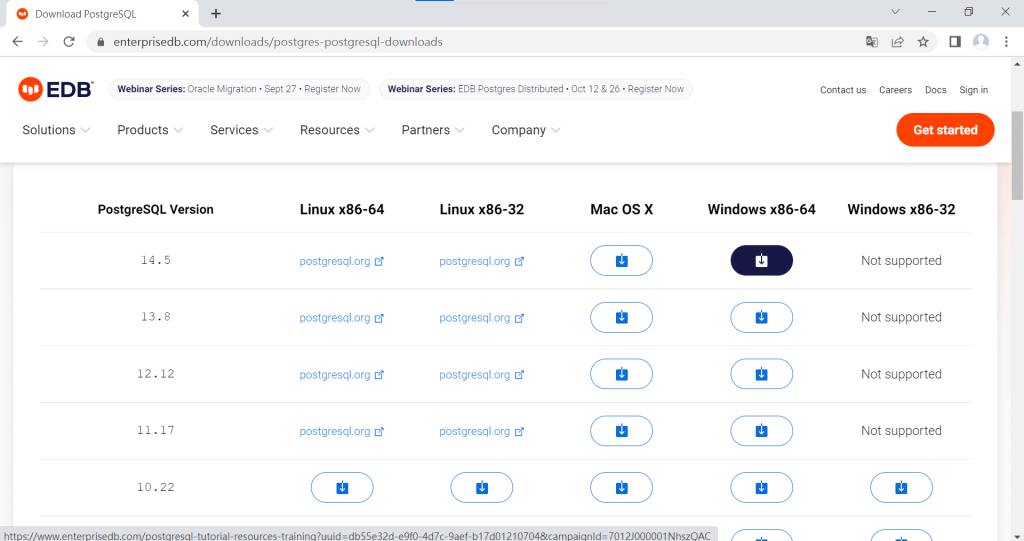
Task: Download PostgreSQL 10.22 for Windows x86-32
Action: pos(901,487)
